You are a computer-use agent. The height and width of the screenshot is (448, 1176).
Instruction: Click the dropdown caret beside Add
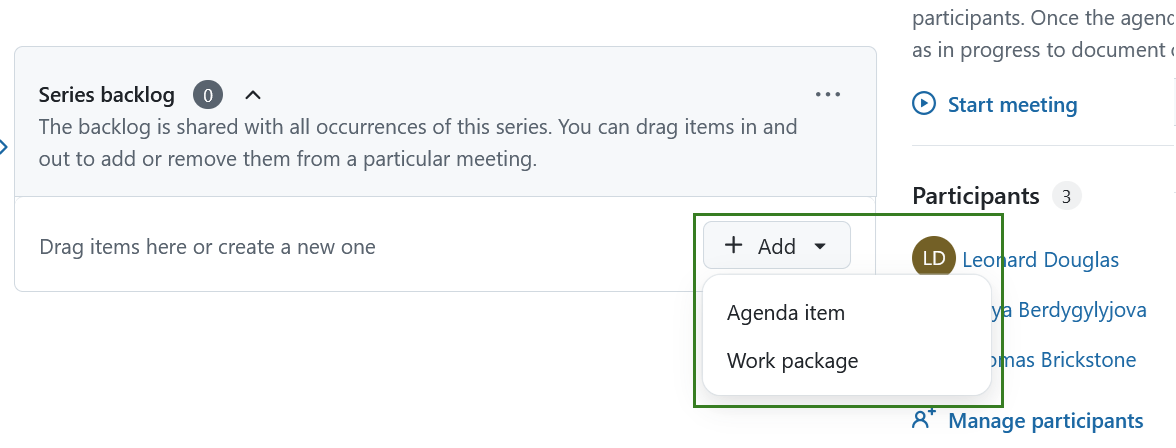(x=820, y=246)
